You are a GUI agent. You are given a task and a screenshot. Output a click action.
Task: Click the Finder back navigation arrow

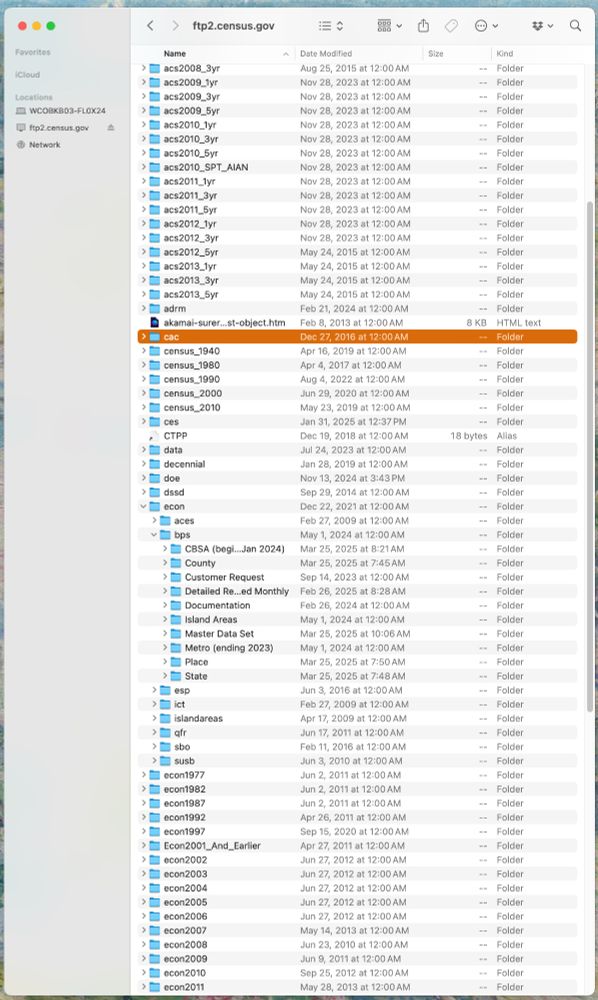point(150,26)
